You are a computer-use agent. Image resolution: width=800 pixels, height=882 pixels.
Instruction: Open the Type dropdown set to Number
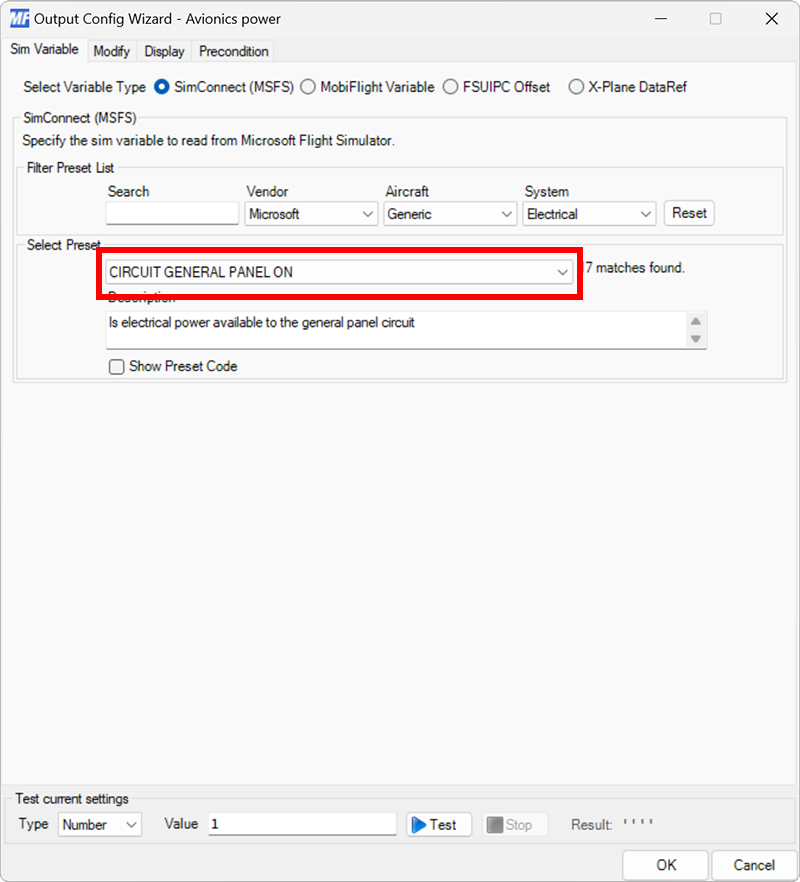(x=98, y=824)
